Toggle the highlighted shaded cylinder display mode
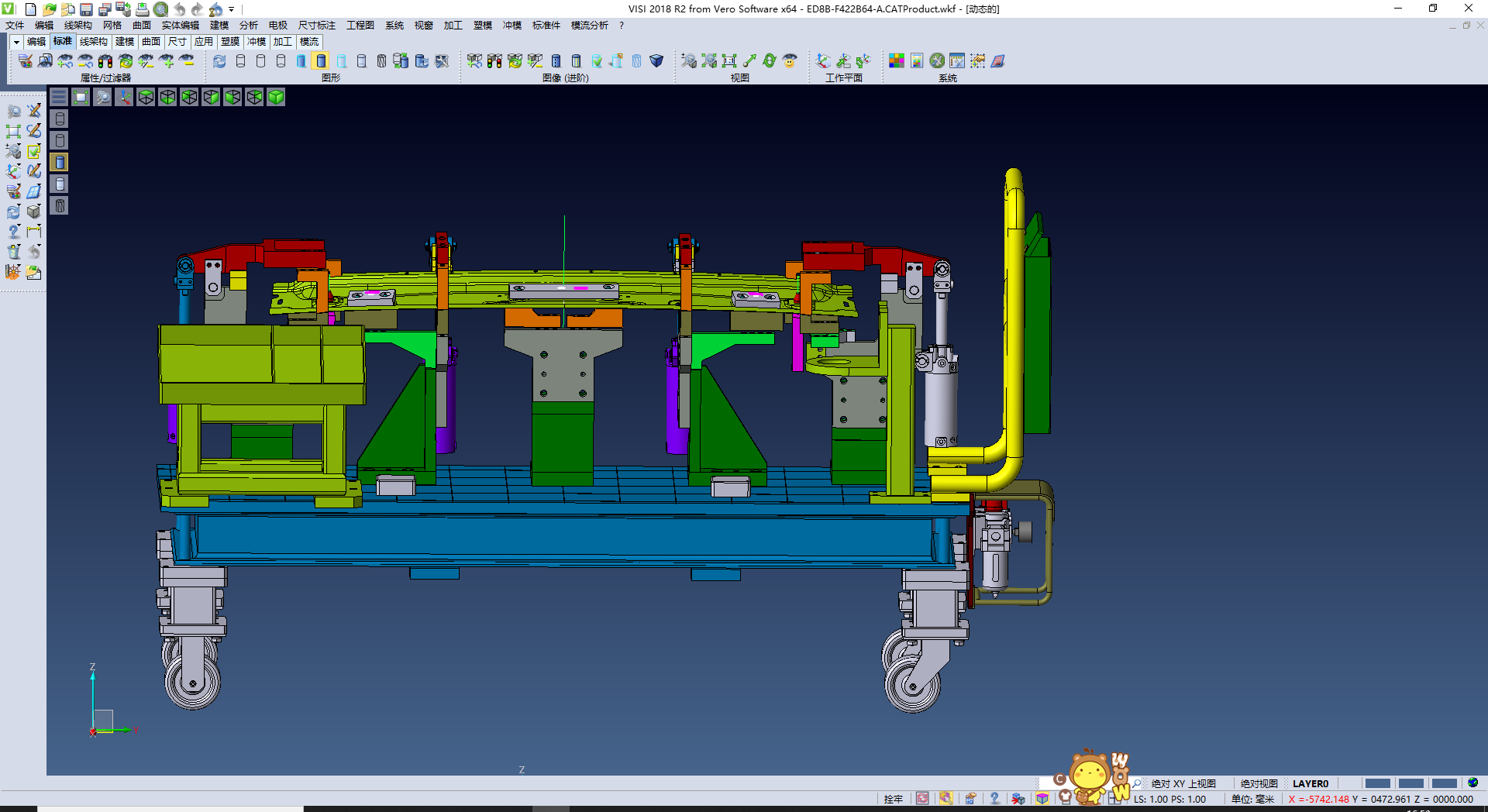The width and height of the screenshot is (1488, 812). 321,61
